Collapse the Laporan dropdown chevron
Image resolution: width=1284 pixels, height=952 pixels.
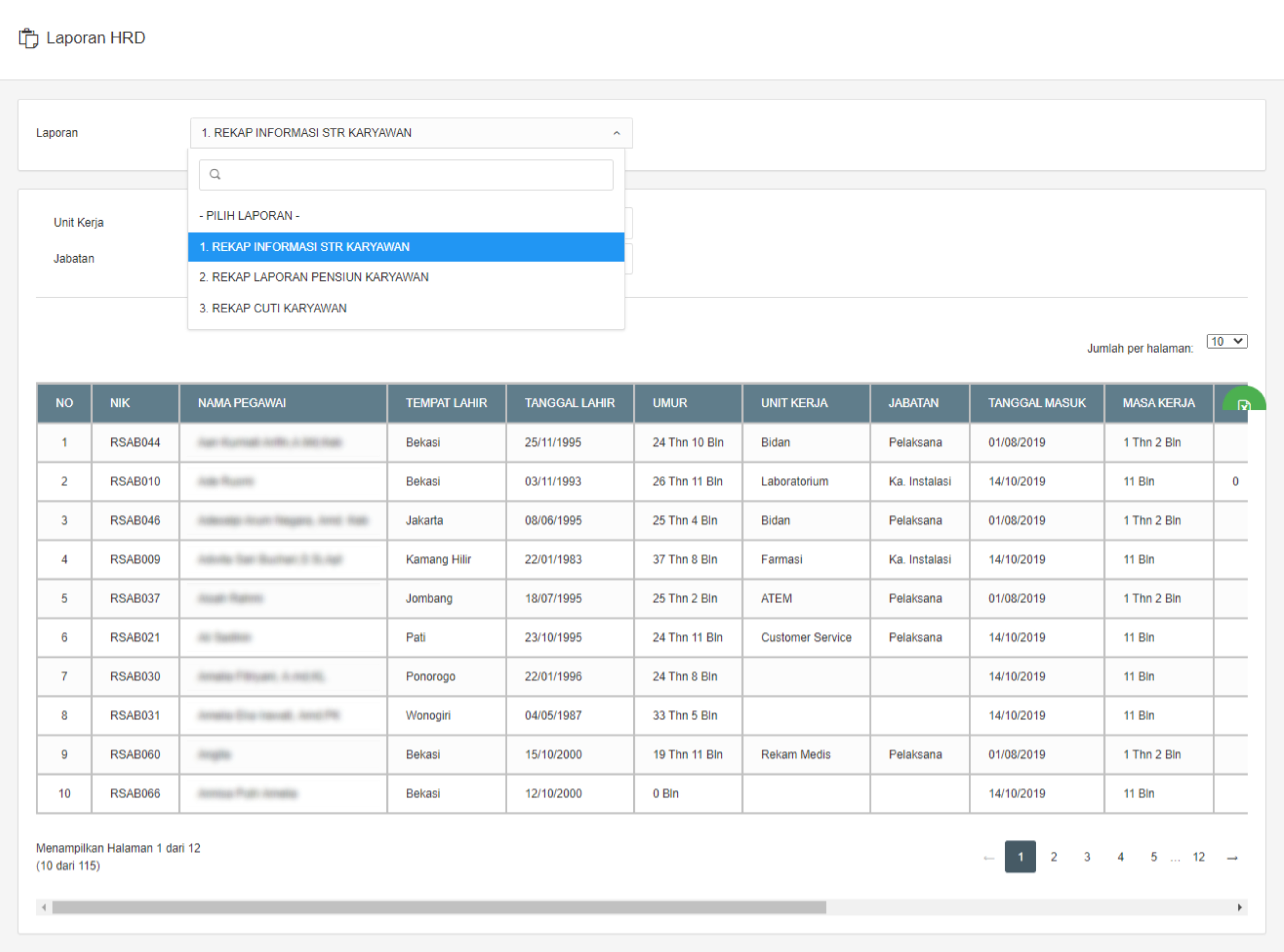coord(616,133)
